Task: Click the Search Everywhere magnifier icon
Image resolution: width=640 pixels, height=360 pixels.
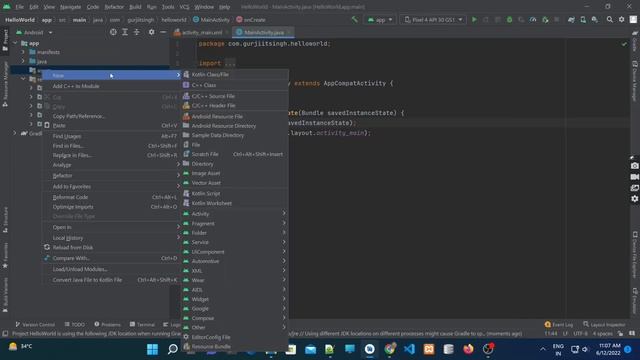Action: tap(609, 19)
